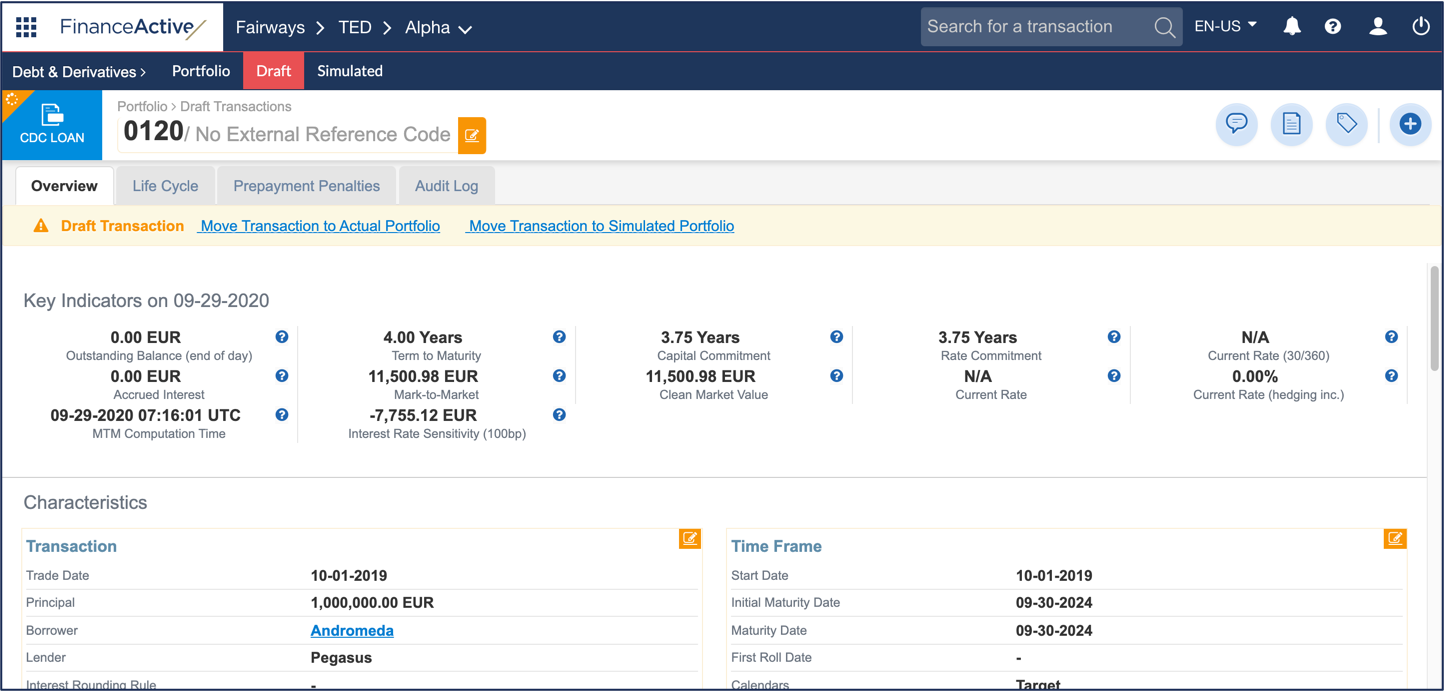This screenshot has width=1444, height=692.
Task: Edit the external reference code
Action: click(472, 136)
